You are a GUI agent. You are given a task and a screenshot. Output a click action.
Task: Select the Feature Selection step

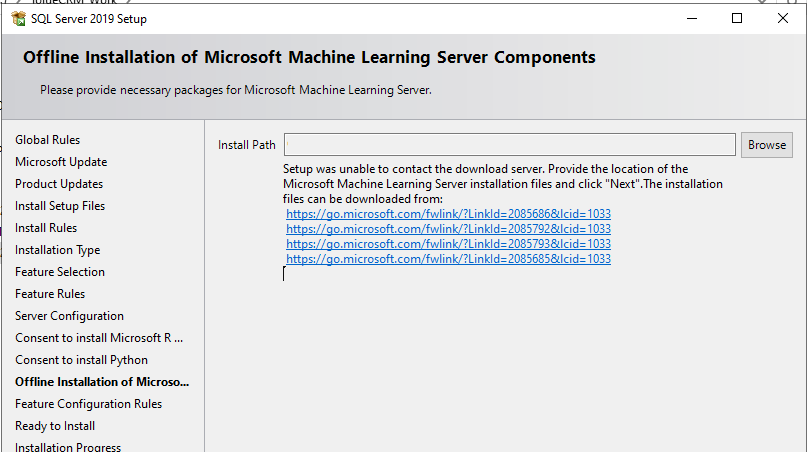[x=60, y=272]
